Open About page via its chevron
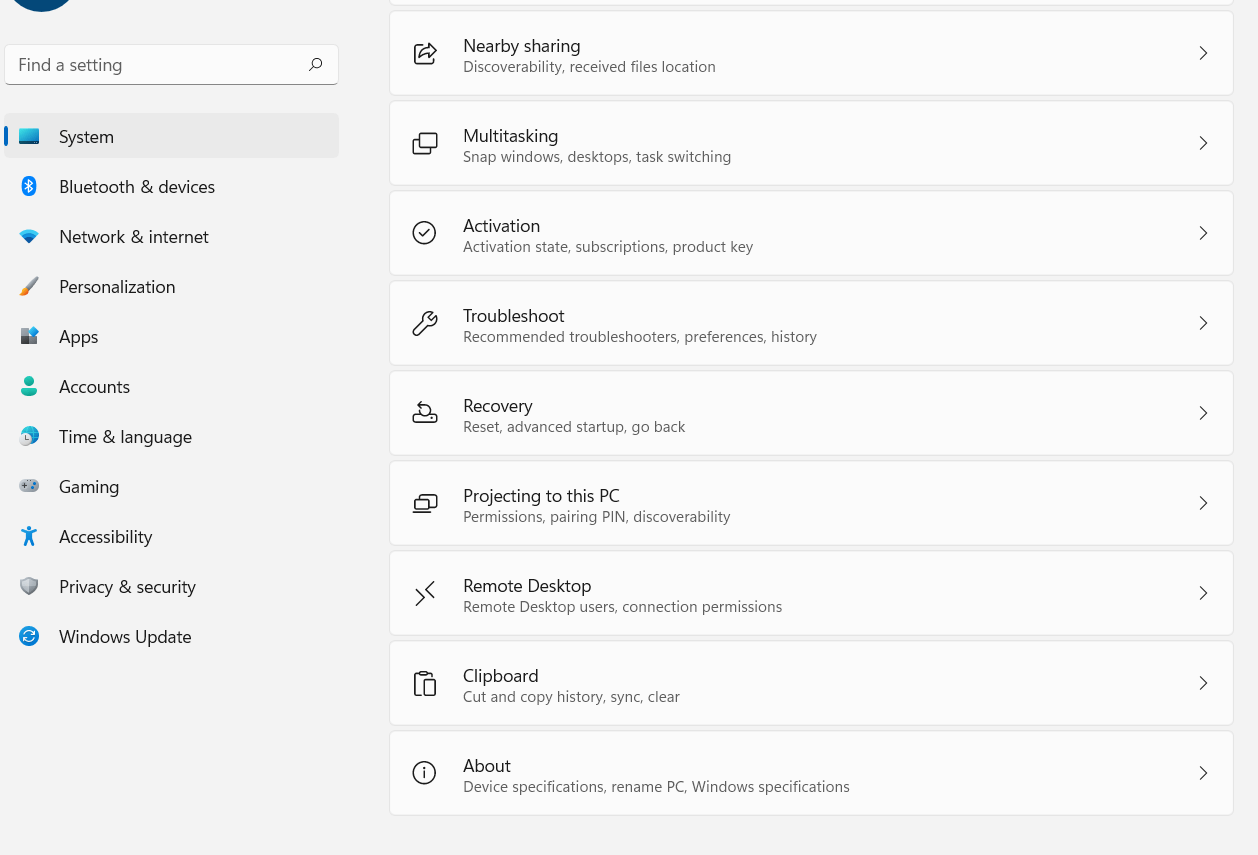The width and height of the screenshot is (1258, 855). [x=1203, y=773]
